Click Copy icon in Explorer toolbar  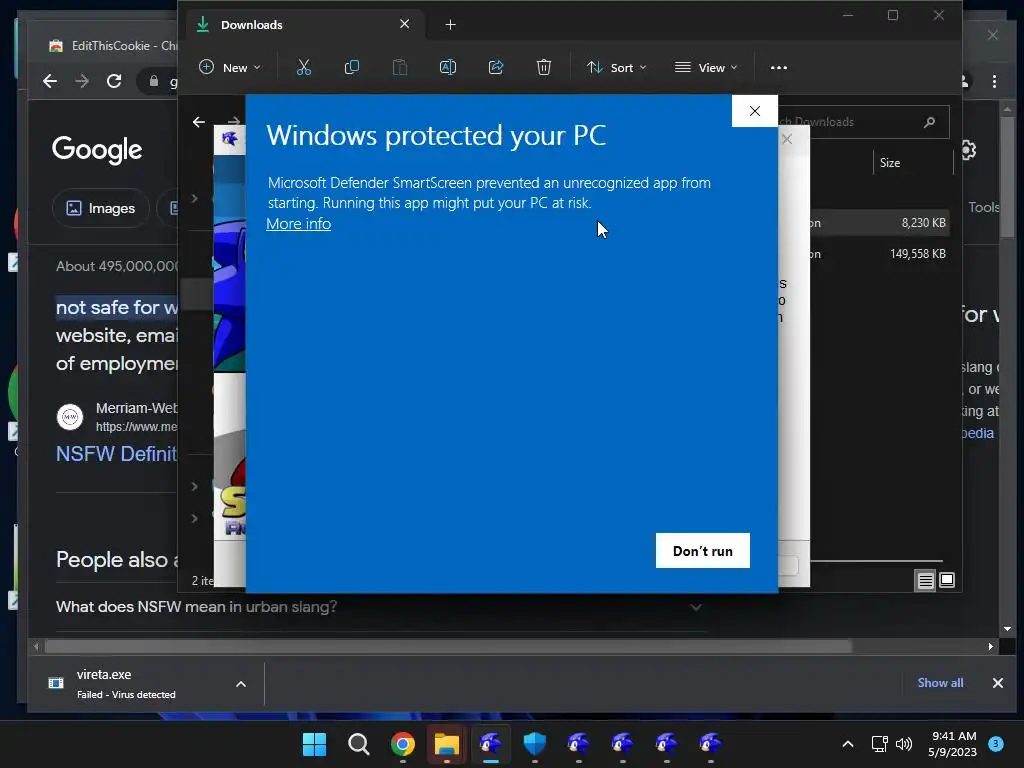351,67
